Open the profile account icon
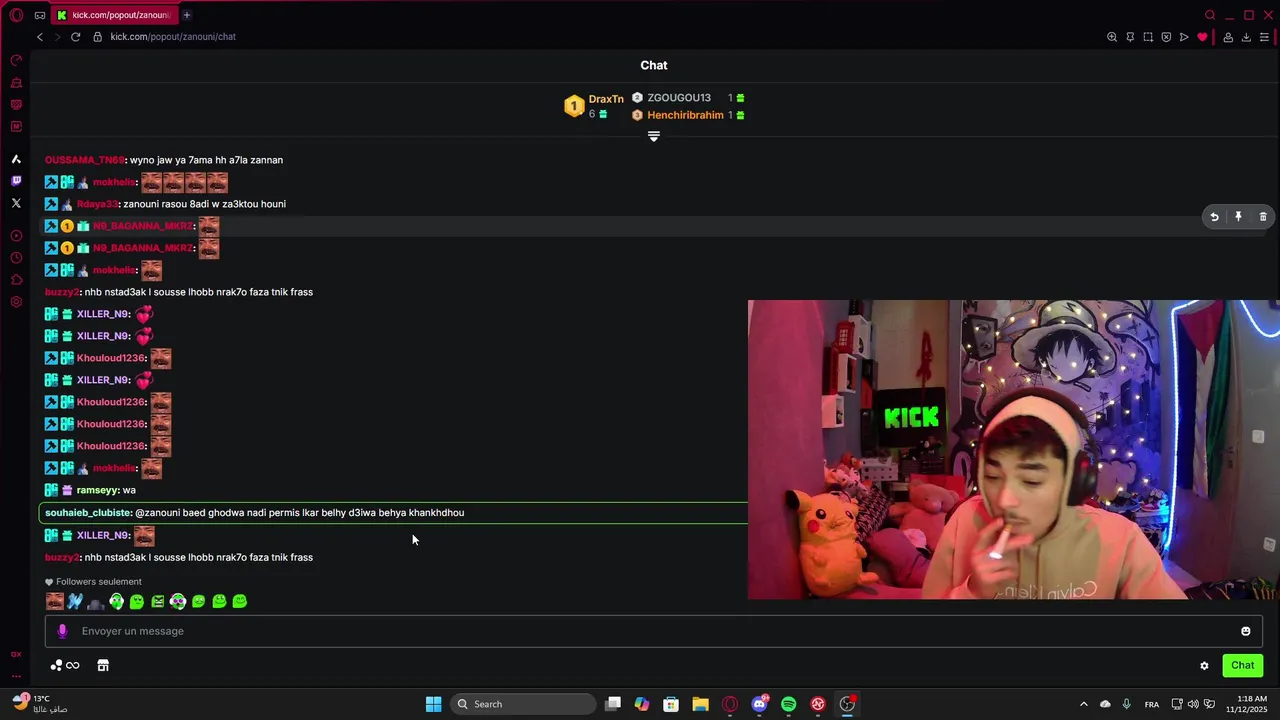 coord(1228,37)
